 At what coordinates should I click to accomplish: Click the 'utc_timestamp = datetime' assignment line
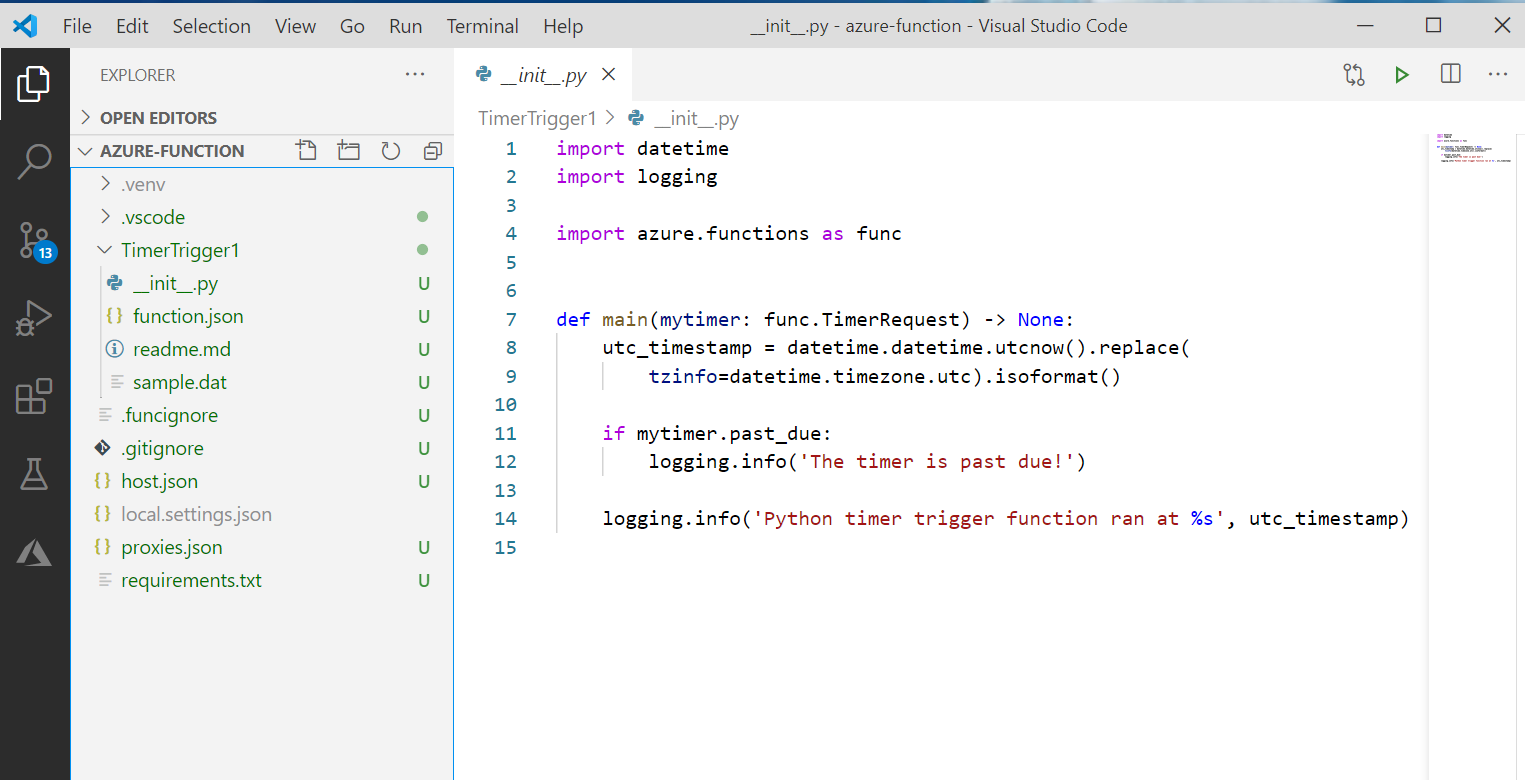point(894,348)
